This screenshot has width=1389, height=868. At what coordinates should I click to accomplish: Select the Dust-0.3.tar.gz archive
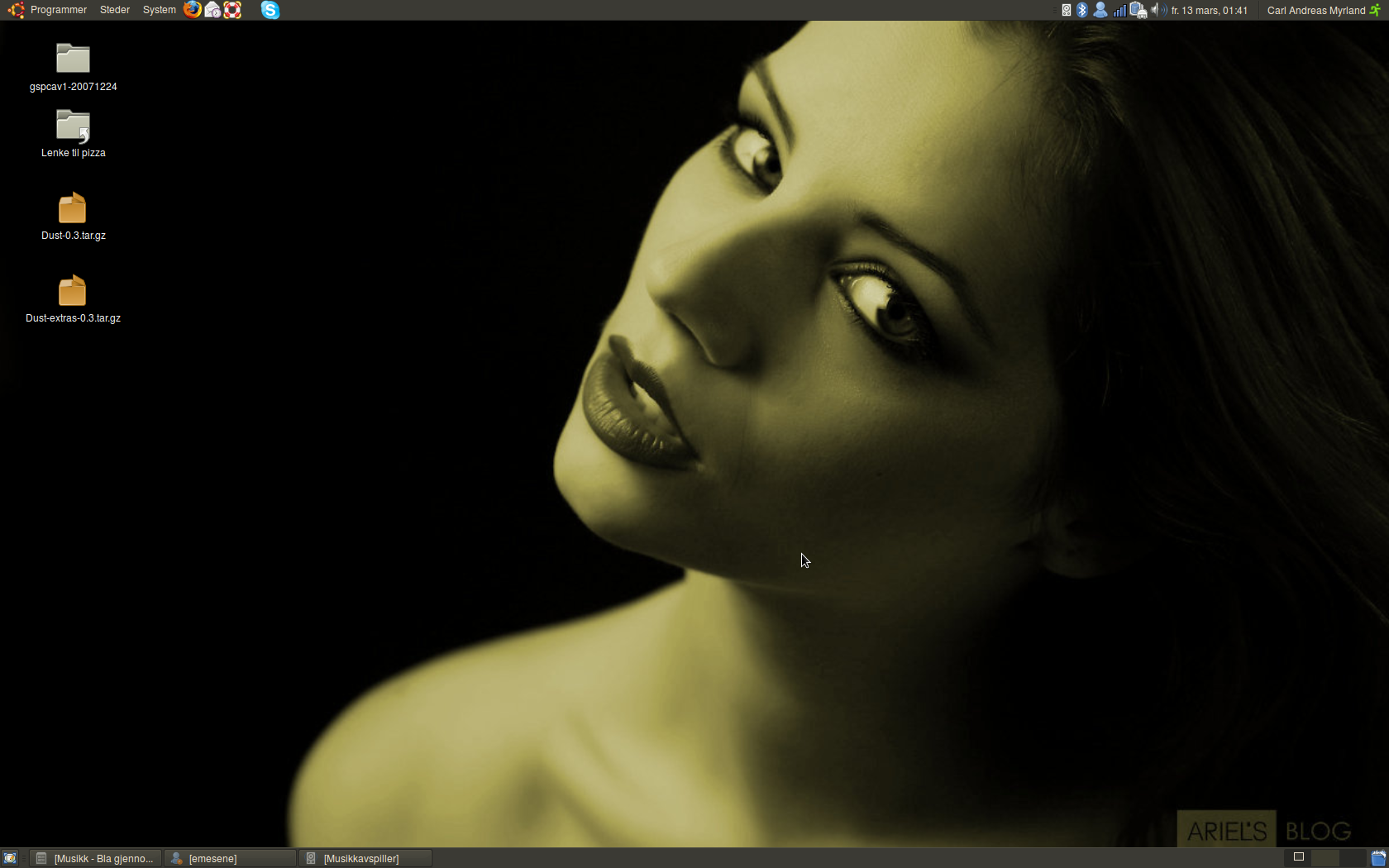tap(73, 216)
